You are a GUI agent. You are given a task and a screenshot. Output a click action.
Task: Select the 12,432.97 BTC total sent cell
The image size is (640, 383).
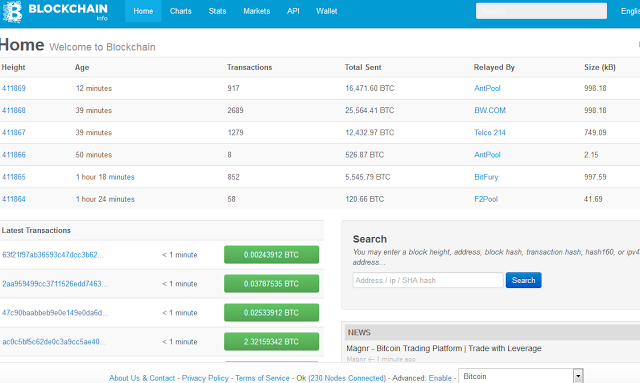[x=370, y=132]
